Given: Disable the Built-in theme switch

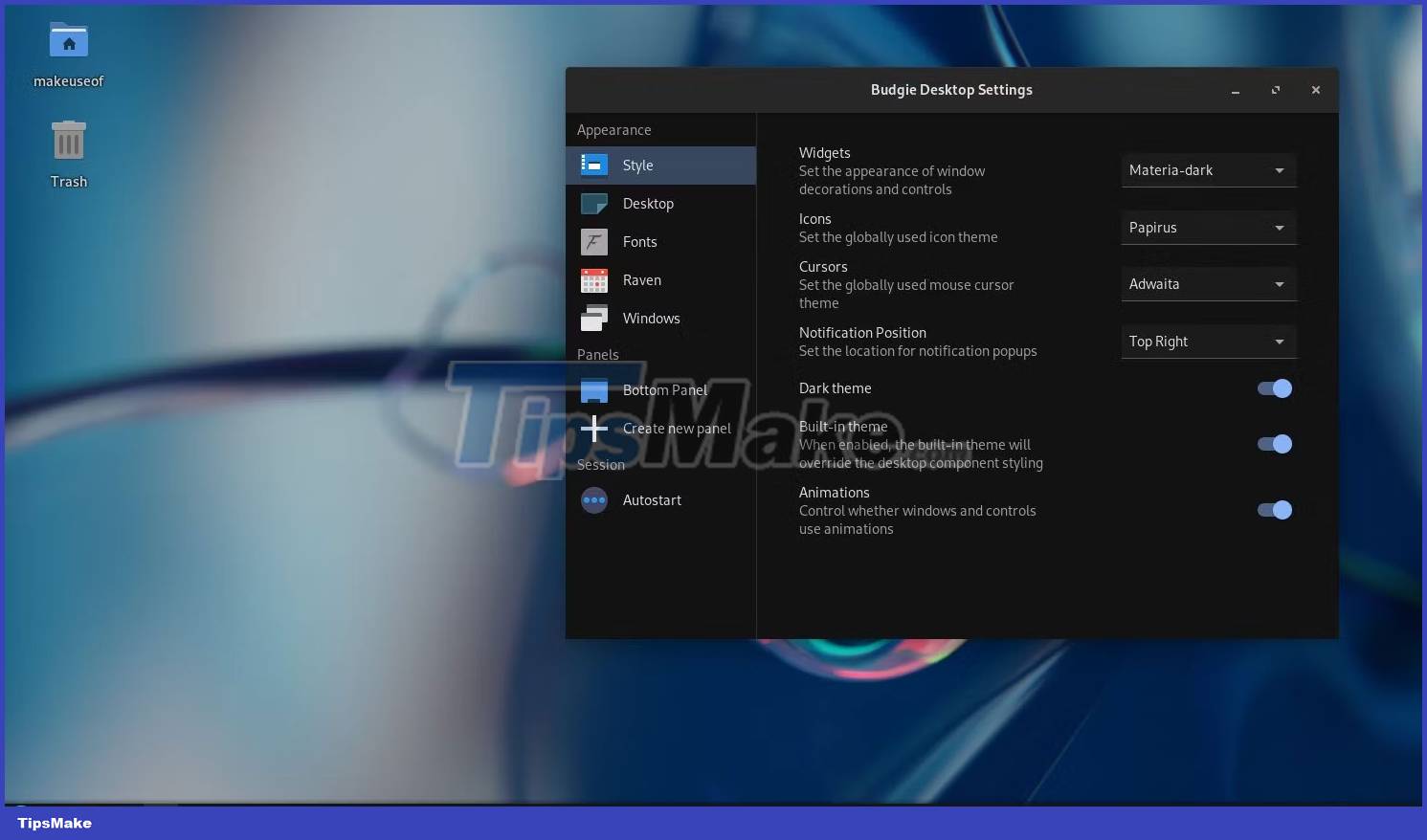Looking at the screenshot, I should click(1275, 444).
